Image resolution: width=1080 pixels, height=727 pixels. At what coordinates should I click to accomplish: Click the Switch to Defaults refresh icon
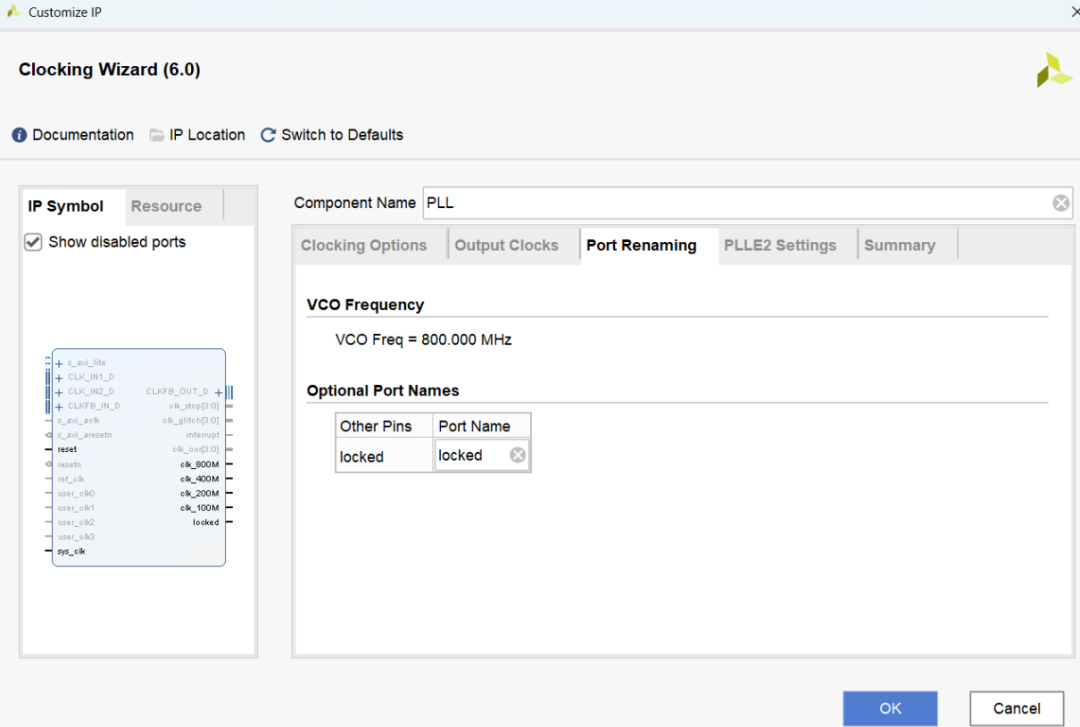coord(268,135)
